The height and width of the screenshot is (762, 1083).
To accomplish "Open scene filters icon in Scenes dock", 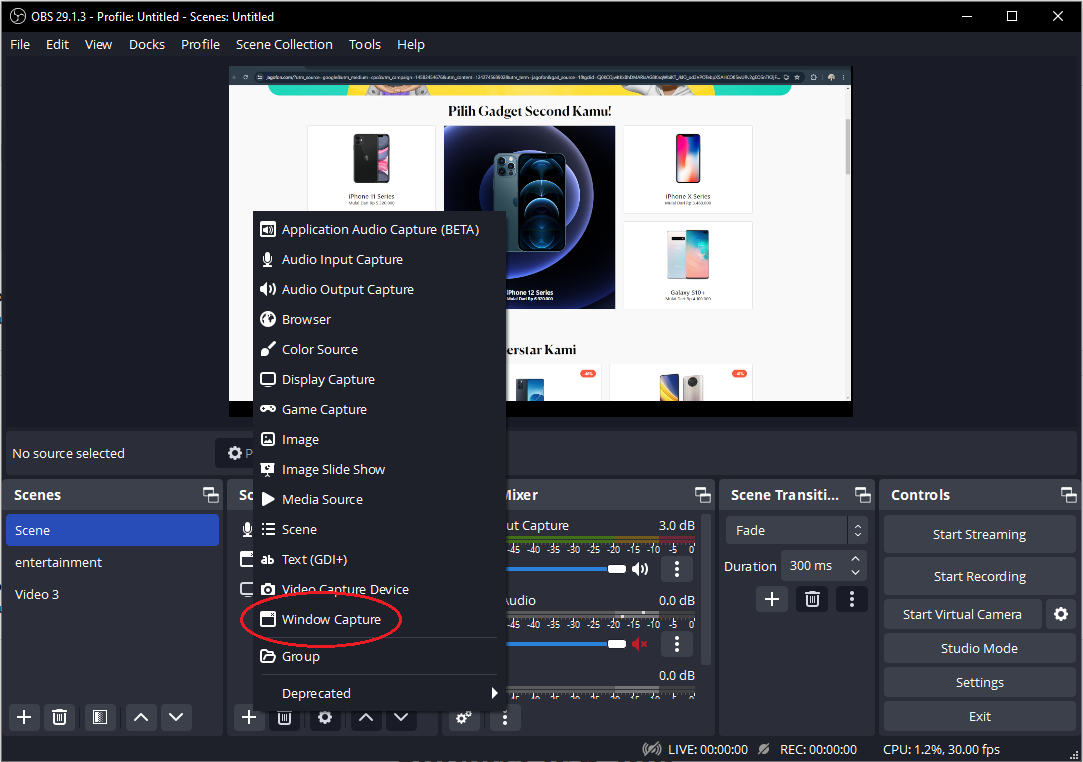I will click(x=100, y=717).
